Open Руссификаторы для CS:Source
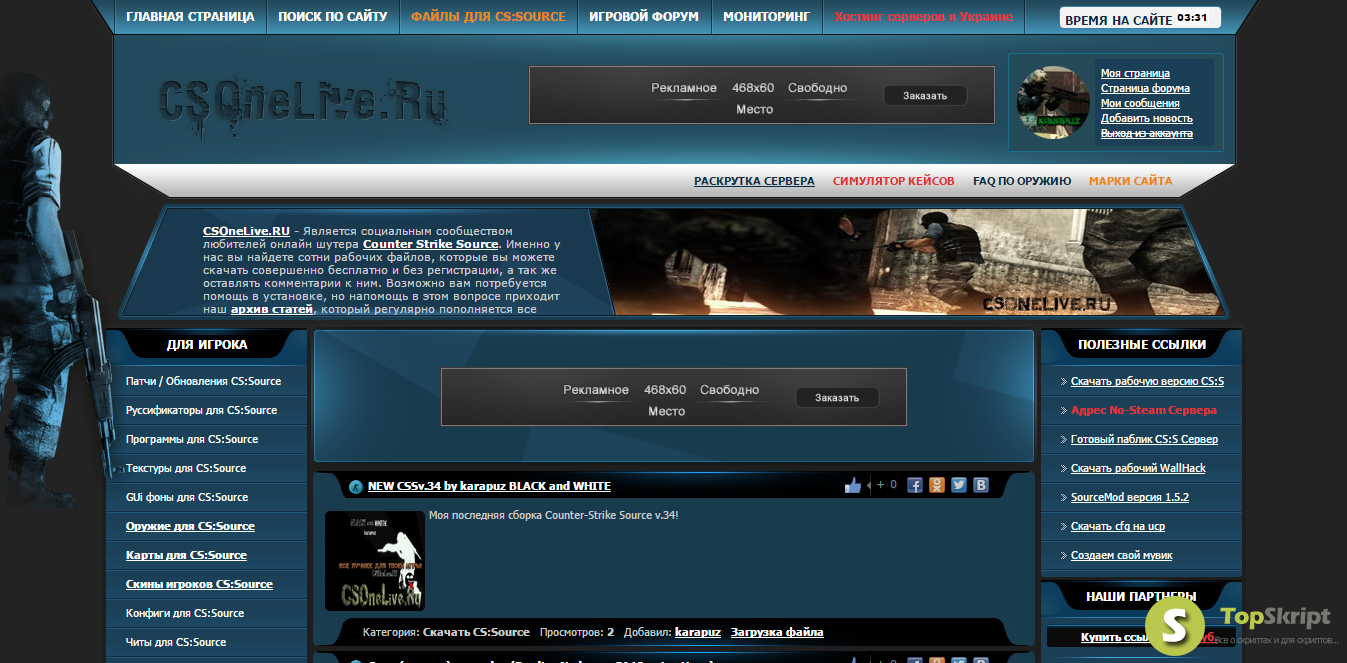 (201, 410)
